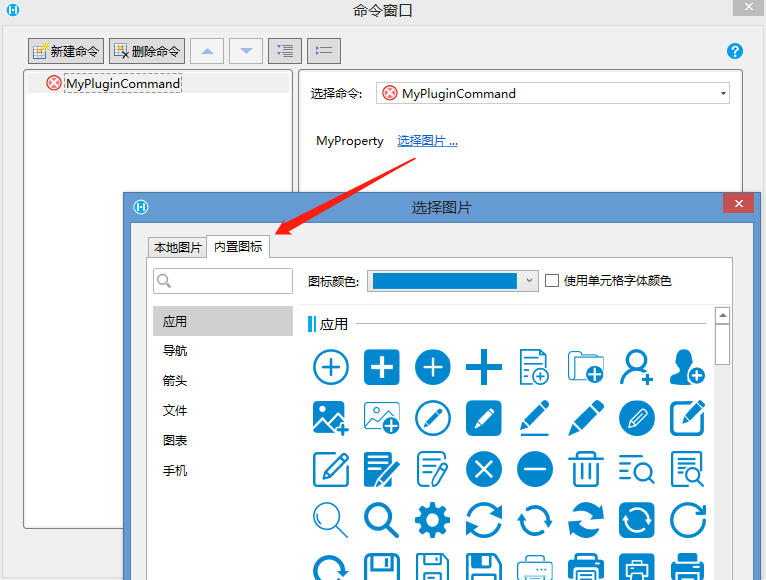Choose the filled square plus icon
This screenshot has width=766, height=580.
click(x=382, y=367)
